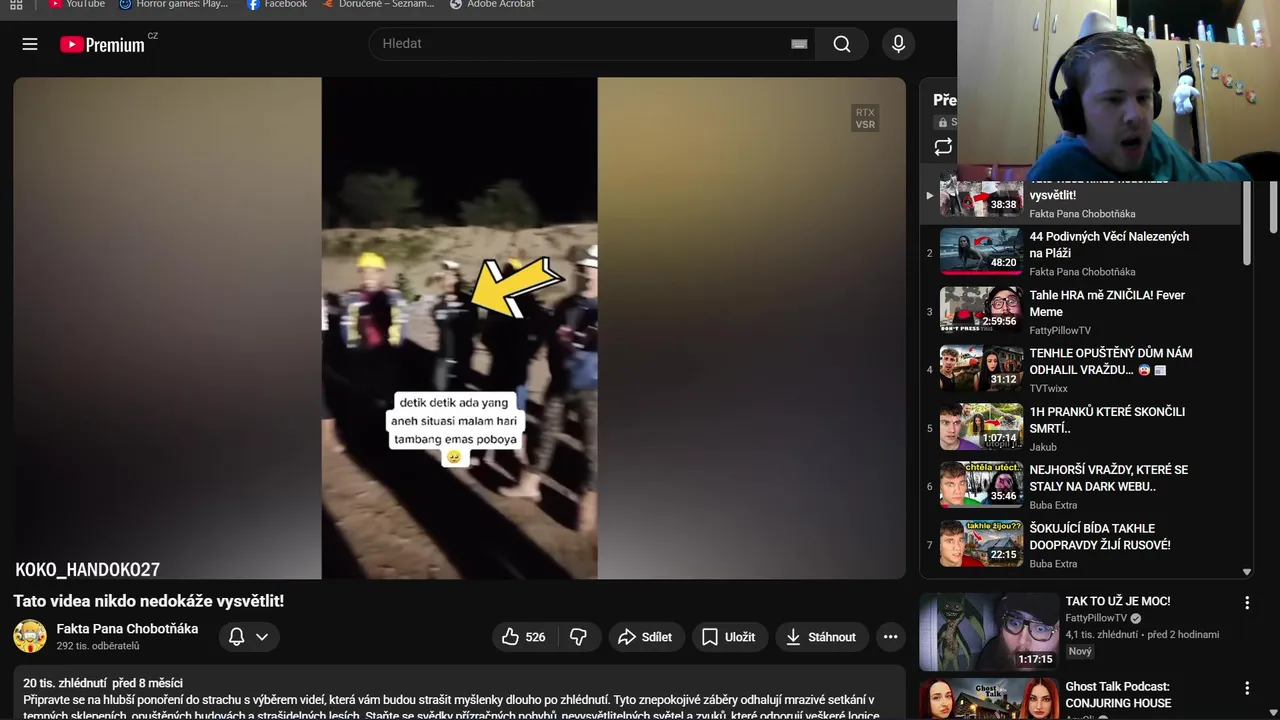
Task: Play playlist video NEJHORŠÍ VRAŽDY thumbnail
Action: point(981,485)
